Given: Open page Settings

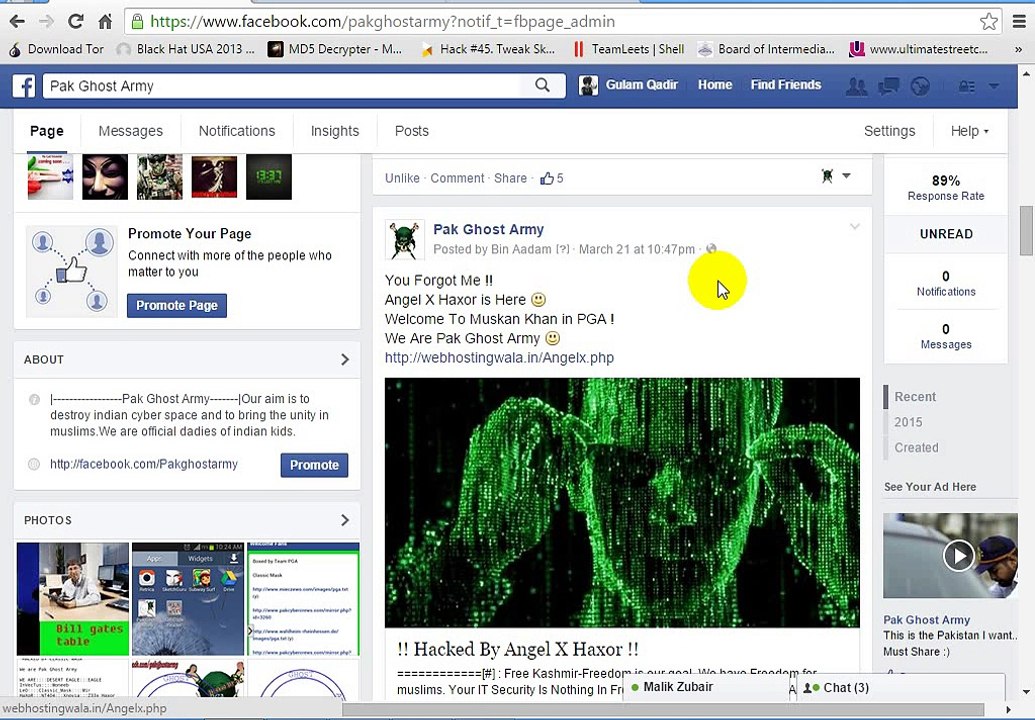Looking at the screenshot, I should point(889,131).
